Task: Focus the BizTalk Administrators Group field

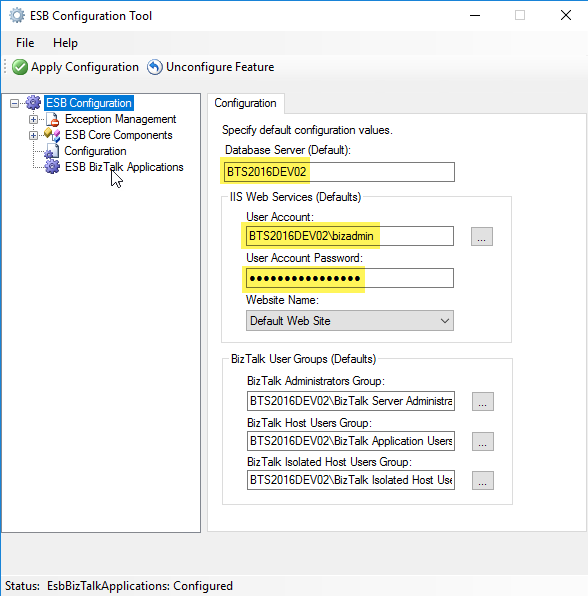Action: (351, 401)
